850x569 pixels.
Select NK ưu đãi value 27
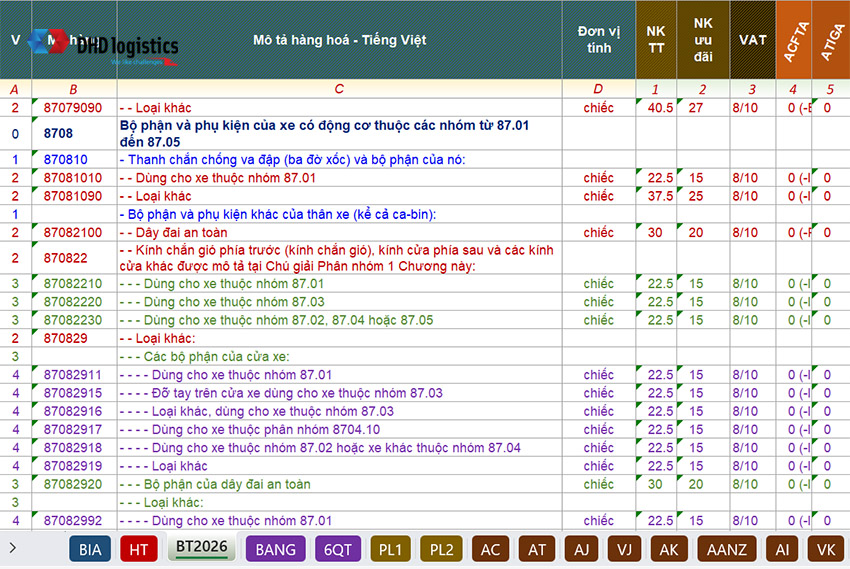click(703, 107)
